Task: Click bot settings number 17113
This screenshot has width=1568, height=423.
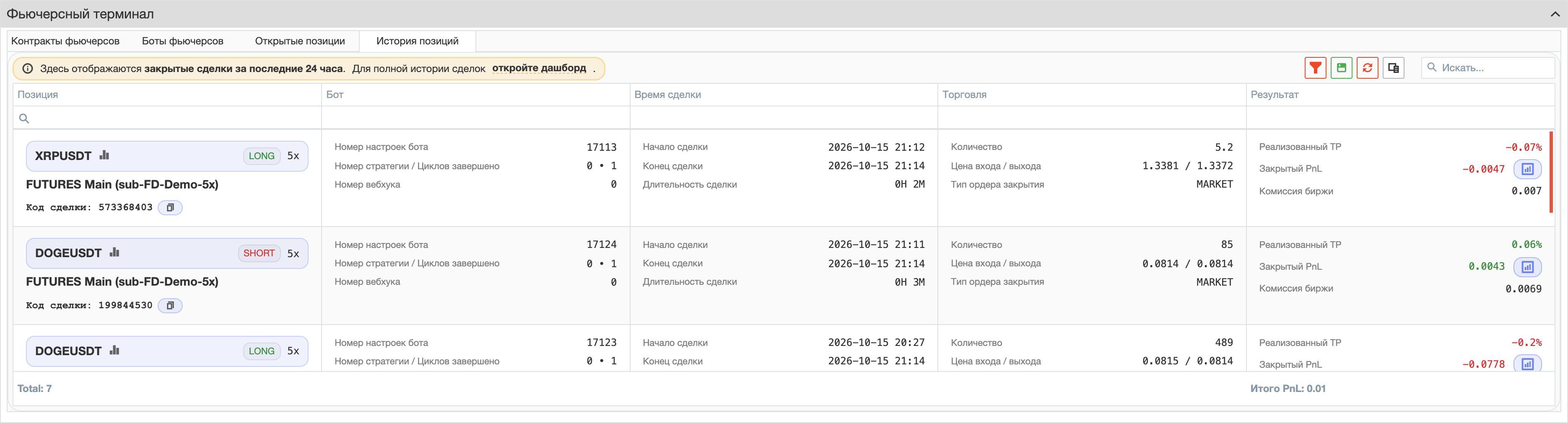Action: pyautogui.click(x=601, y=147)
